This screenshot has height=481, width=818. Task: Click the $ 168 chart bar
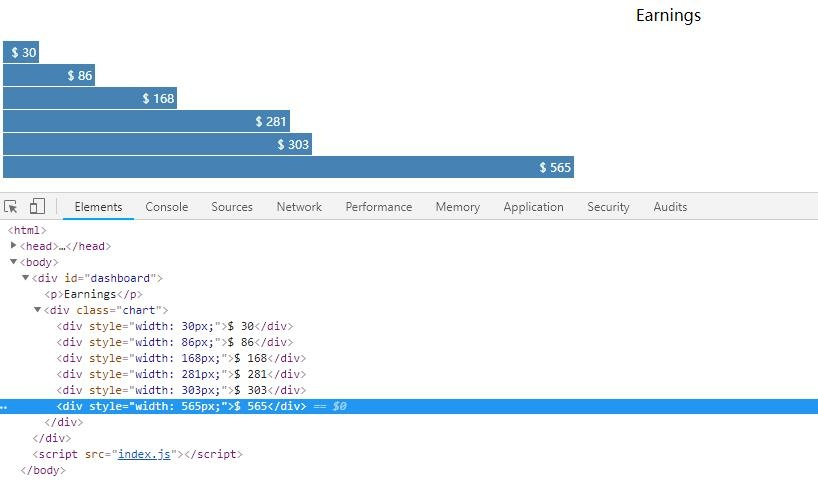coord(90,98)
